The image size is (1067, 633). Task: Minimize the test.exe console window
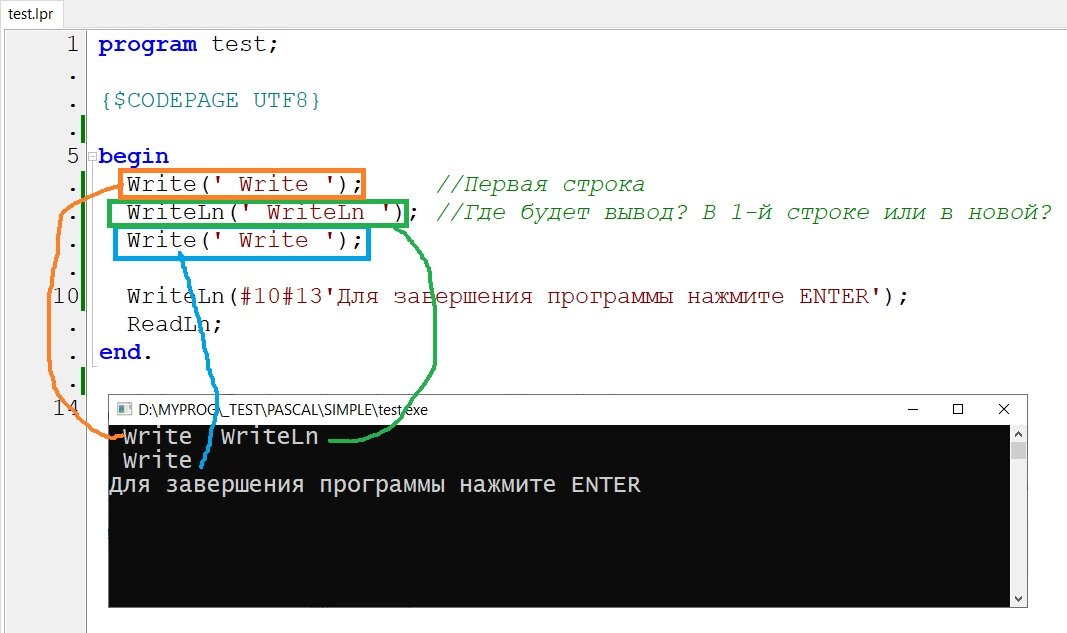[x=912, y=409]
